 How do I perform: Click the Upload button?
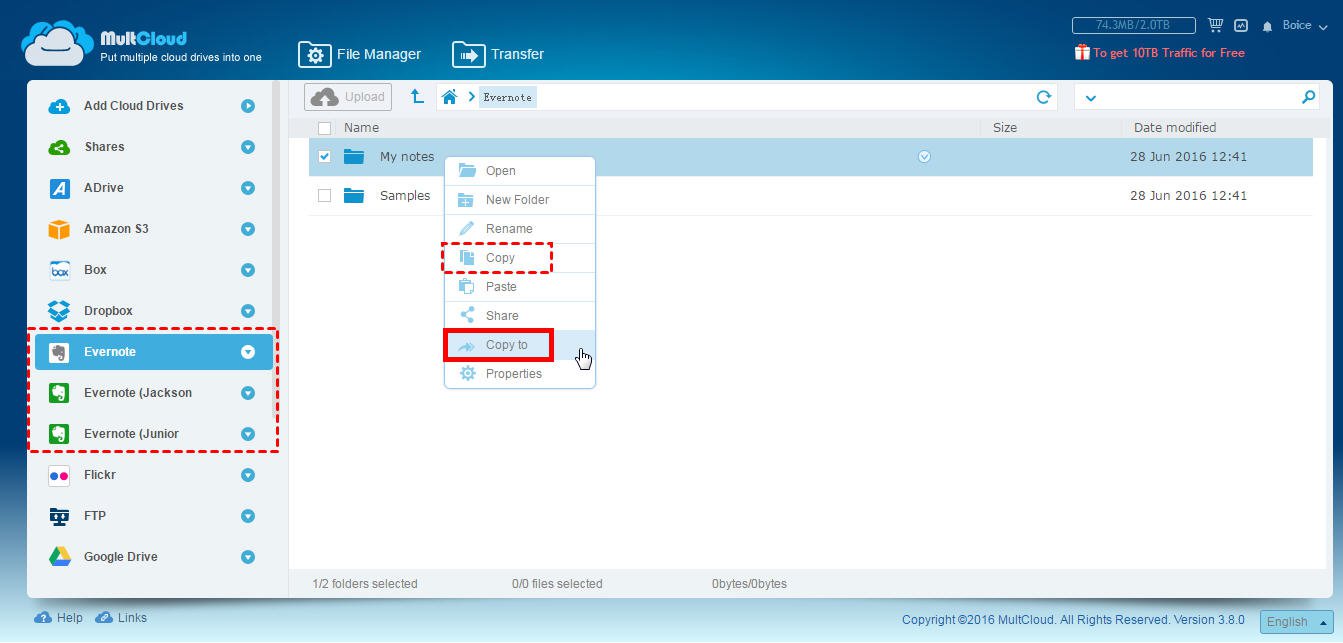pos(348,97)
